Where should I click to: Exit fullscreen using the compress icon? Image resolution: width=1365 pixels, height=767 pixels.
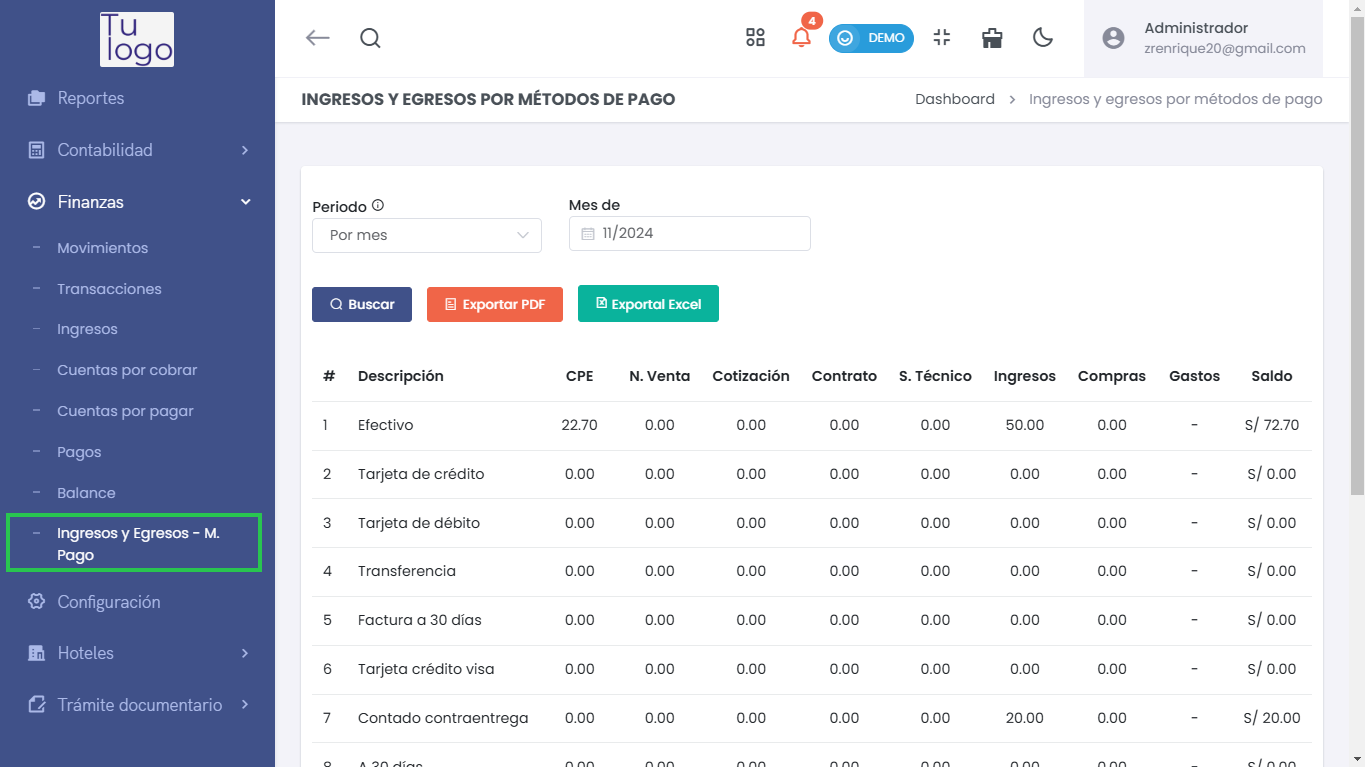click(941, 38)
